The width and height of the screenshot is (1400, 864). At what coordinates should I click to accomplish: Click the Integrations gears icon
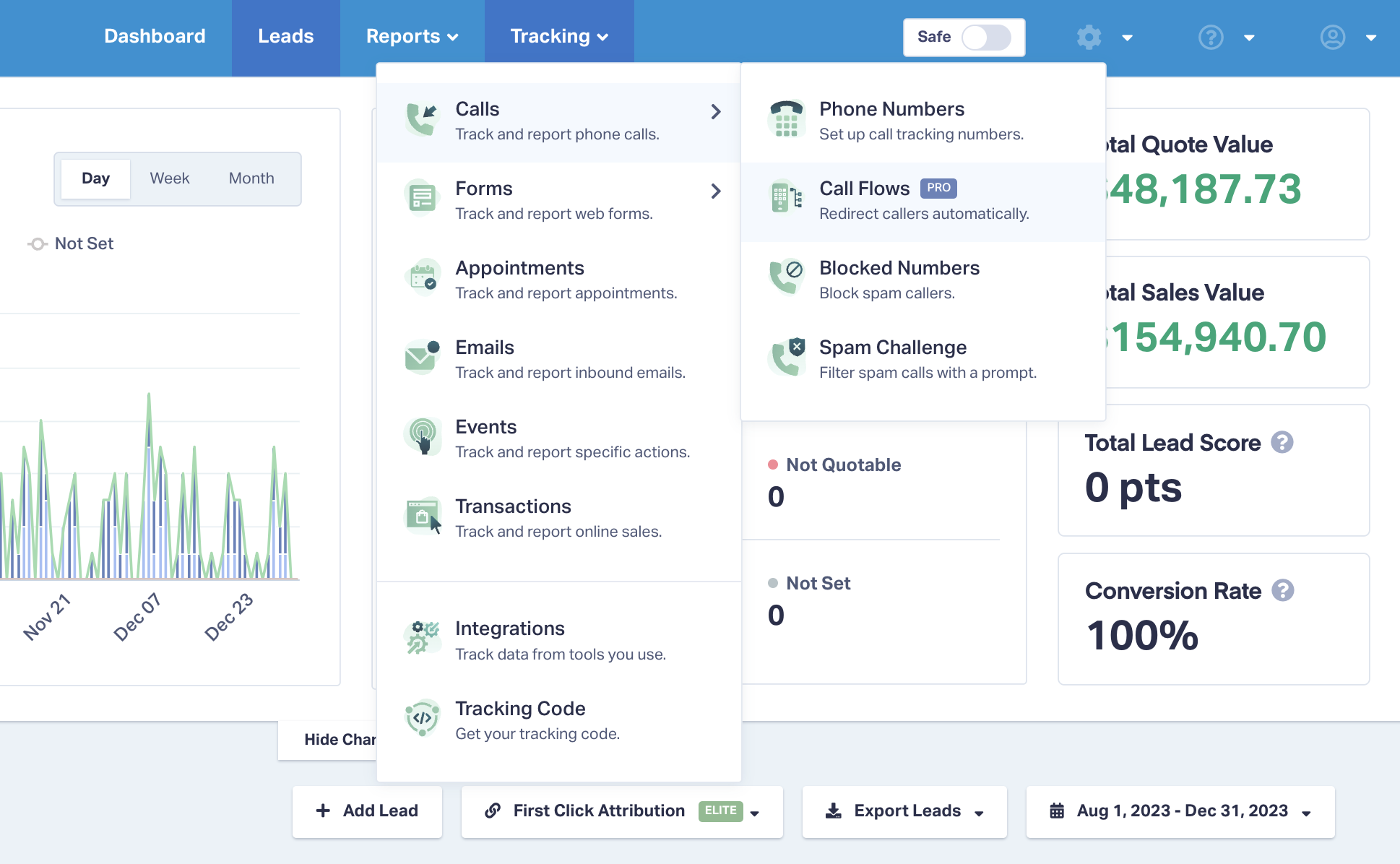click(x=423, y=638)
